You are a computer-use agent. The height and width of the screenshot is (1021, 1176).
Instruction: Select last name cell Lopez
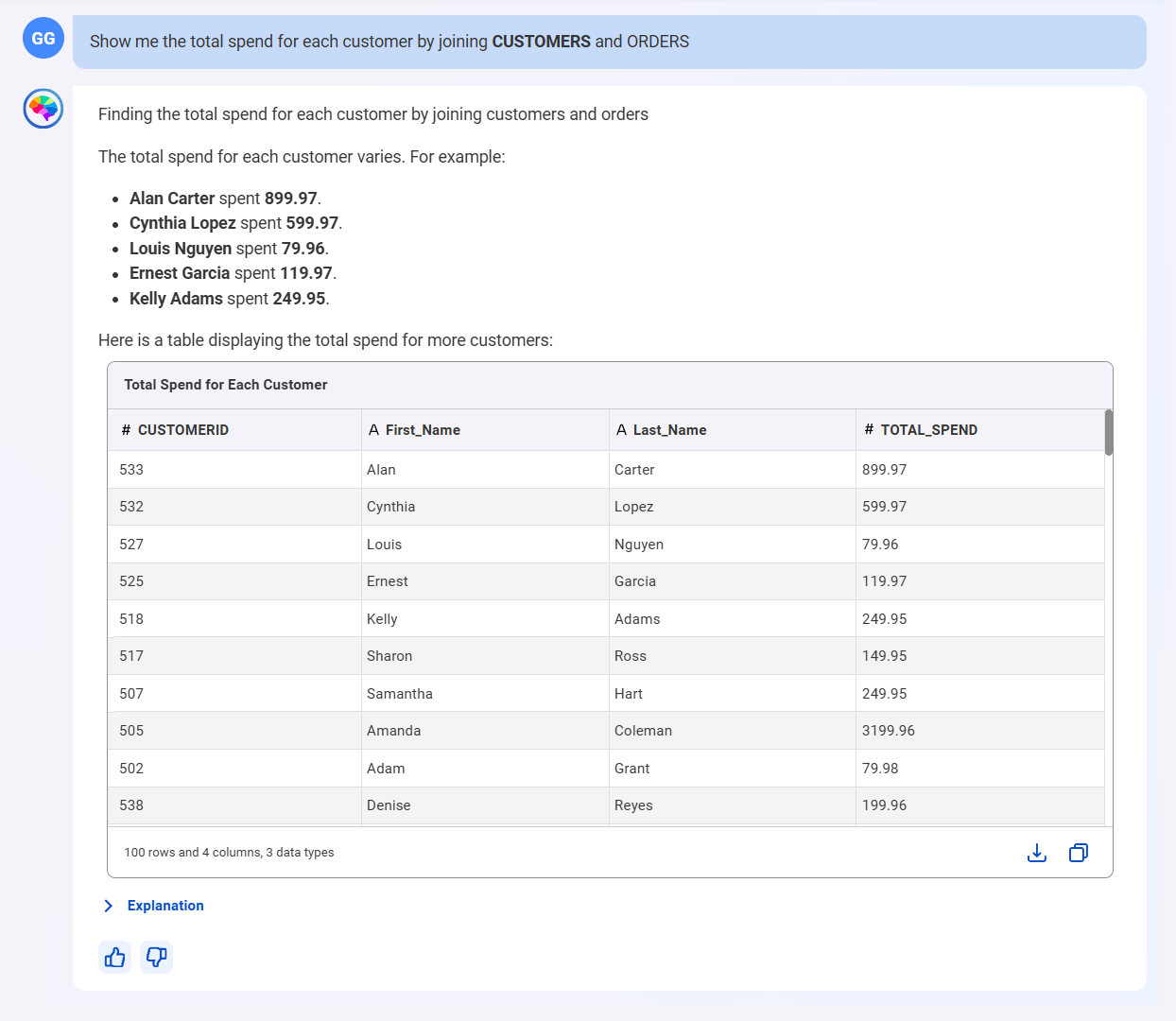[x=733, y=507]
